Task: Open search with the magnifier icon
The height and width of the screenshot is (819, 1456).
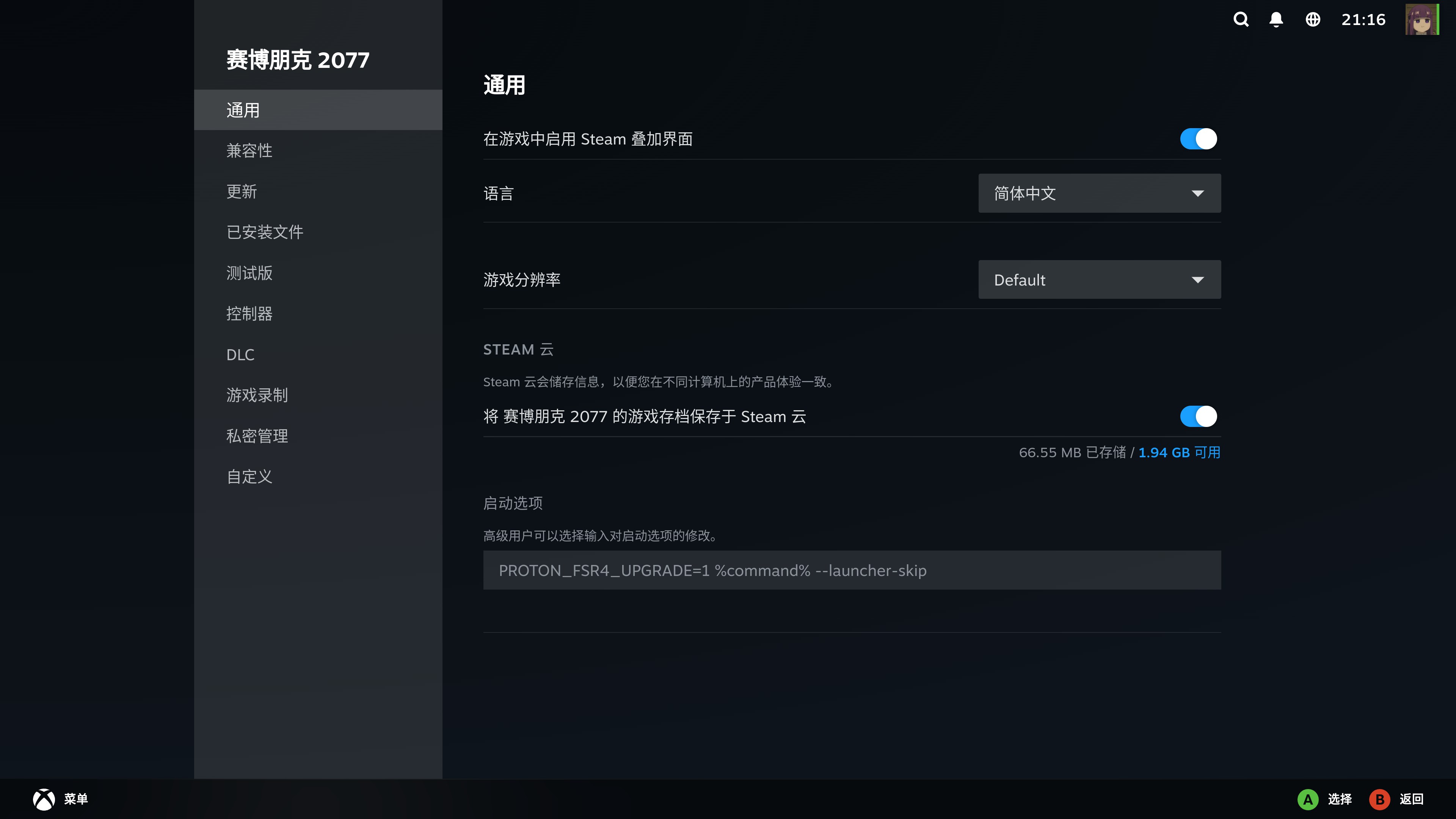Action: [1241, 20]
